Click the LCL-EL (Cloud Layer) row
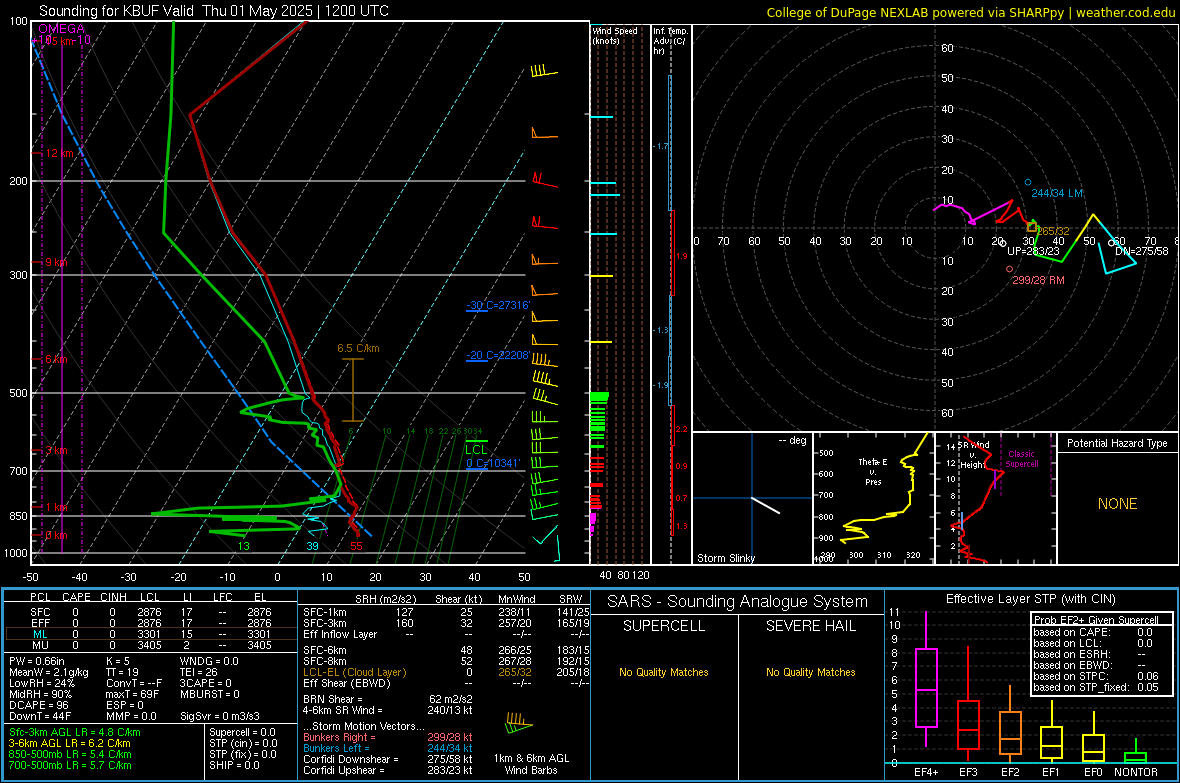The width and height of the screenshot is (1180, 783). (x=446, y=672)
